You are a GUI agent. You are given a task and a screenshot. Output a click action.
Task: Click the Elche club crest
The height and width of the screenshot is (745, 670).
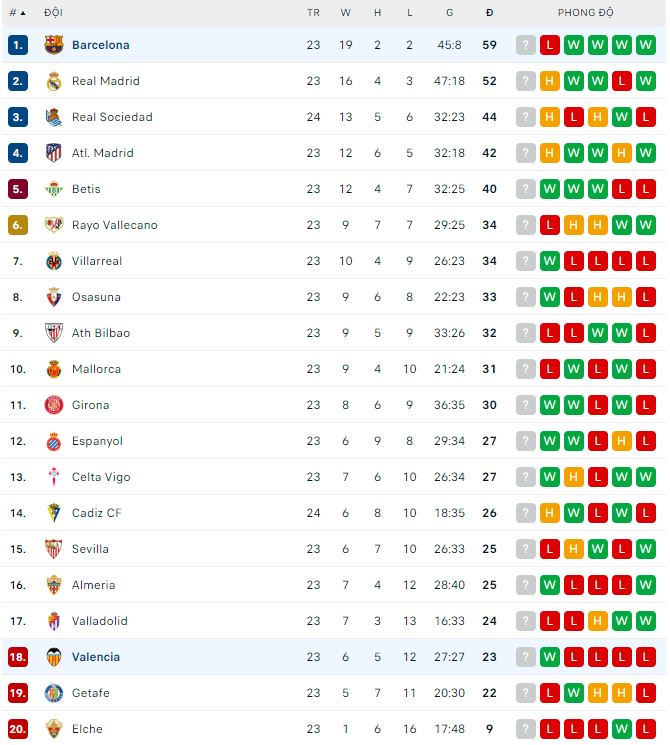tap(54, 729)
